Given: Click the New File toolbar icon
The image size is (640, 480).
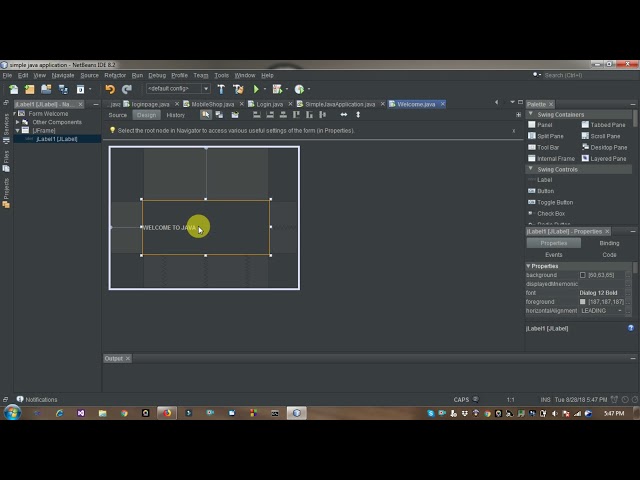Looking at the screenshot, I should 13,89.
